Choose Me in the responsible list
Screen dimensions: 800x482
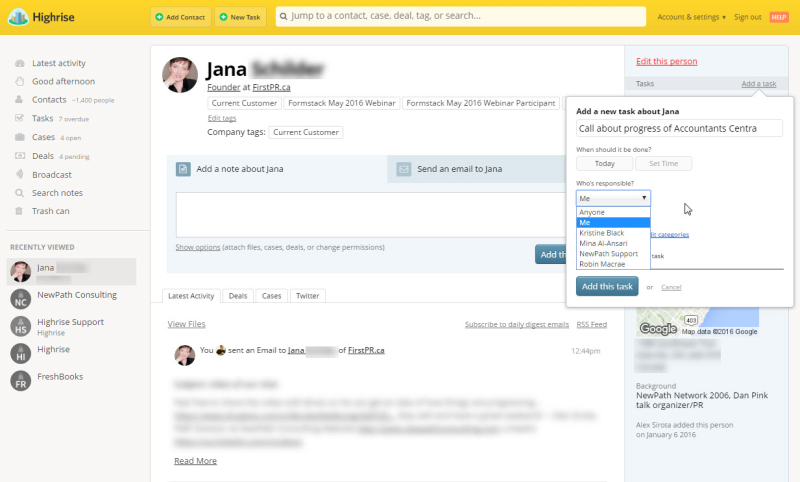(x=613, y=222)
